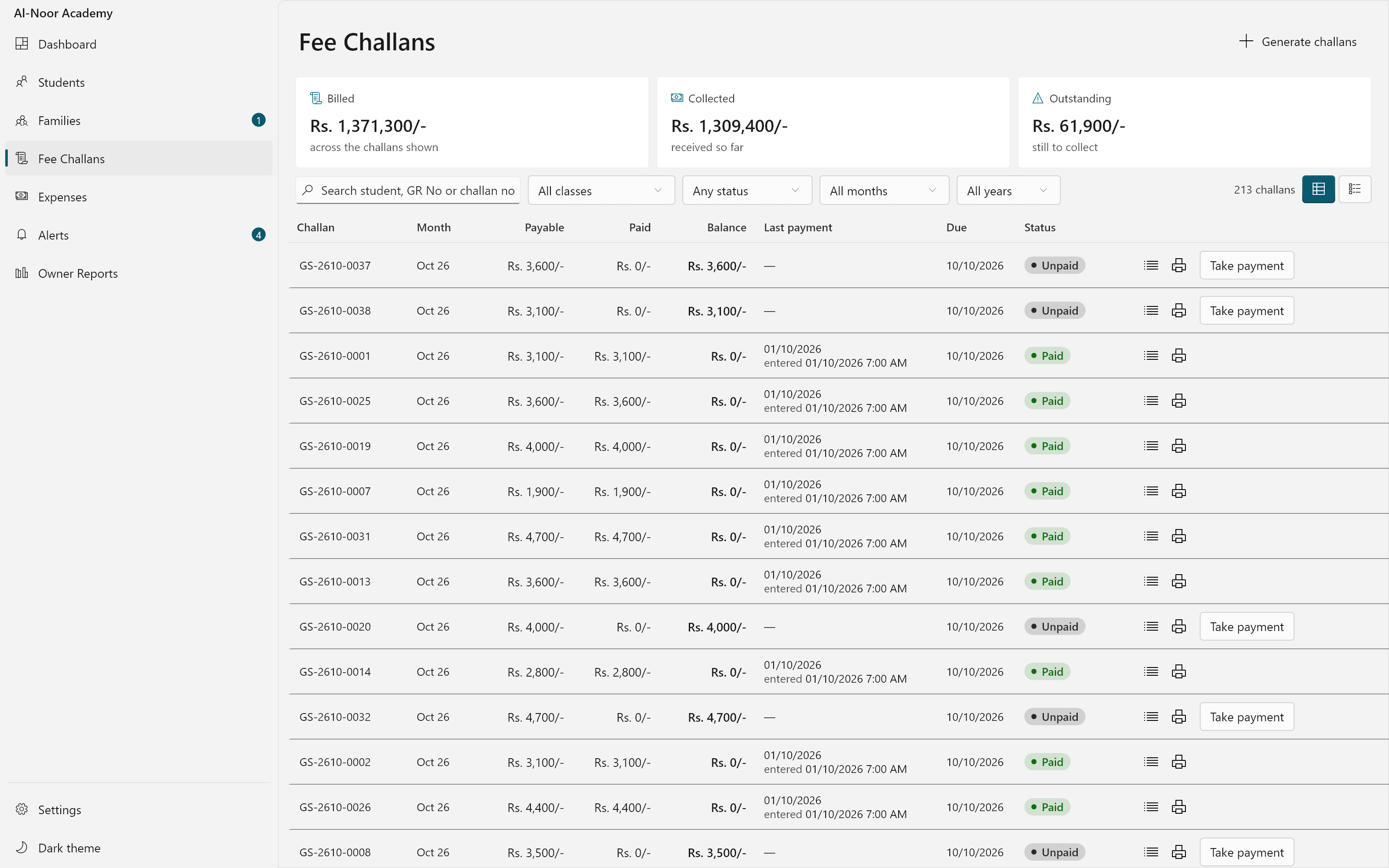Screen dimensions: 1389x868
Task: Click the Due column header
Action: point(956,227)
